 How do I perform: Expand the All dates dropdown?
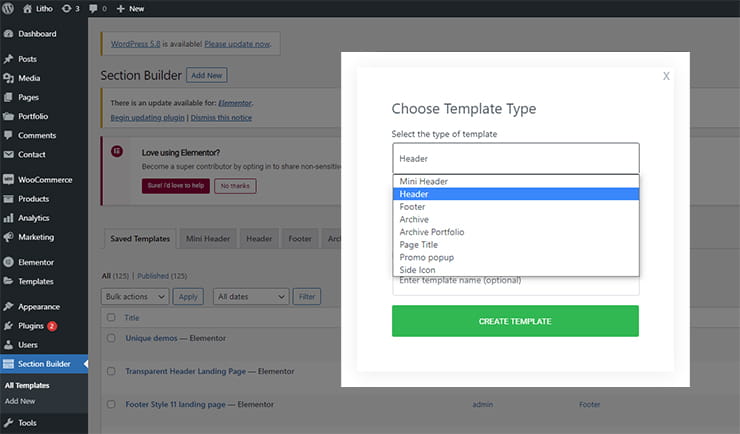pyautogui.click(x=249, y=297)
